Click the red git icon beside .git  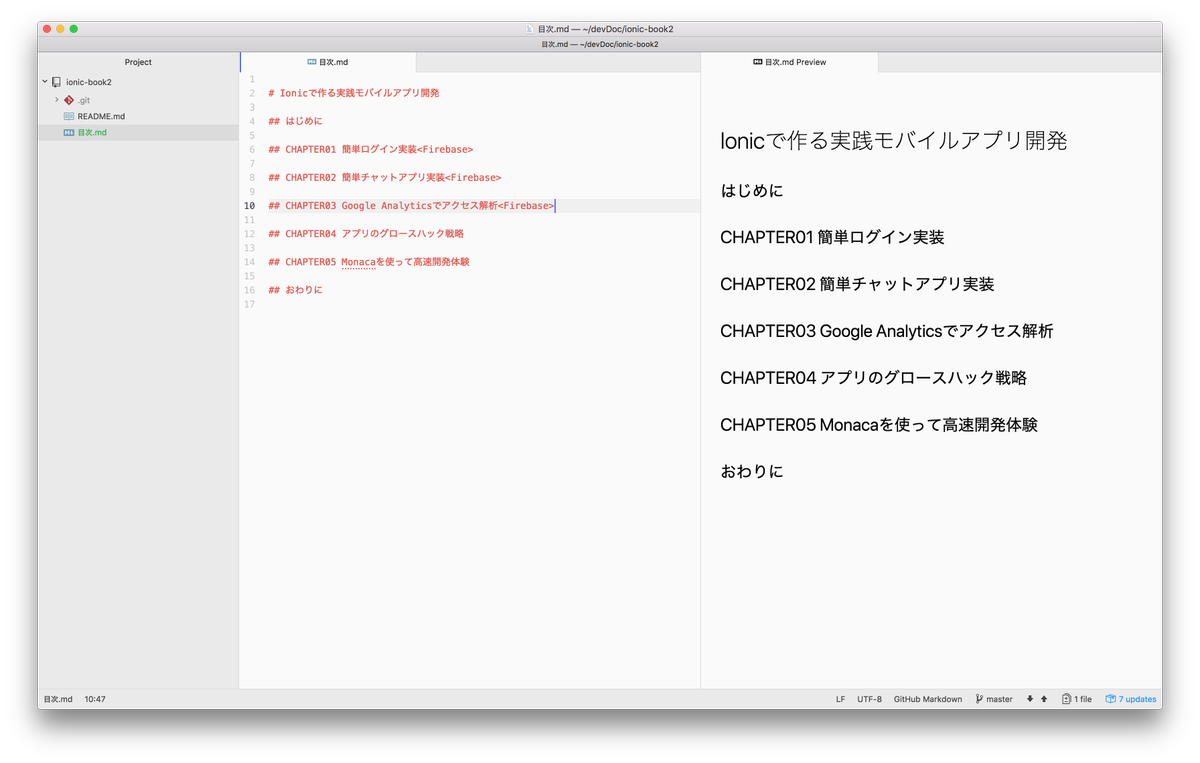coord(69,100)
